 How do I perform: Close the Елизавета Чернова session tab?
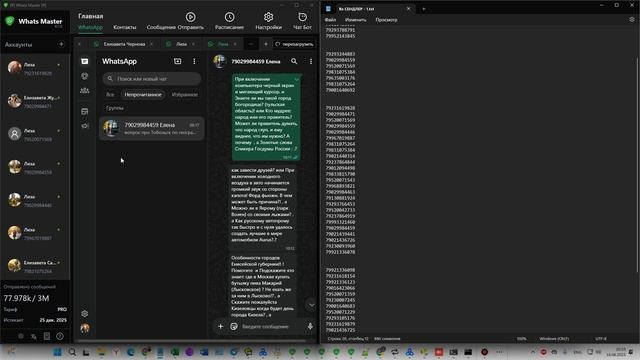click(152, 44)
